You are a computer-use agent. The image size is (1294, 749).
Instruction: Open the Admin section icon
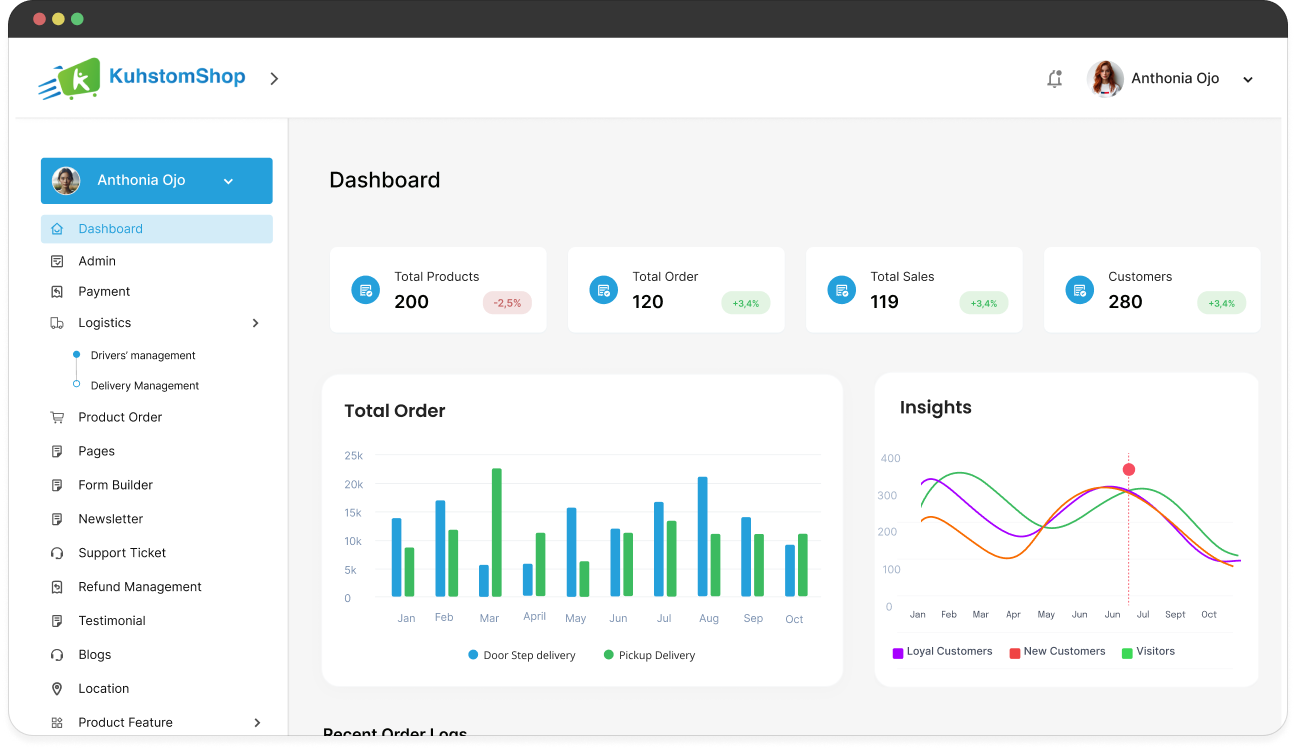(x=59, y=261)
